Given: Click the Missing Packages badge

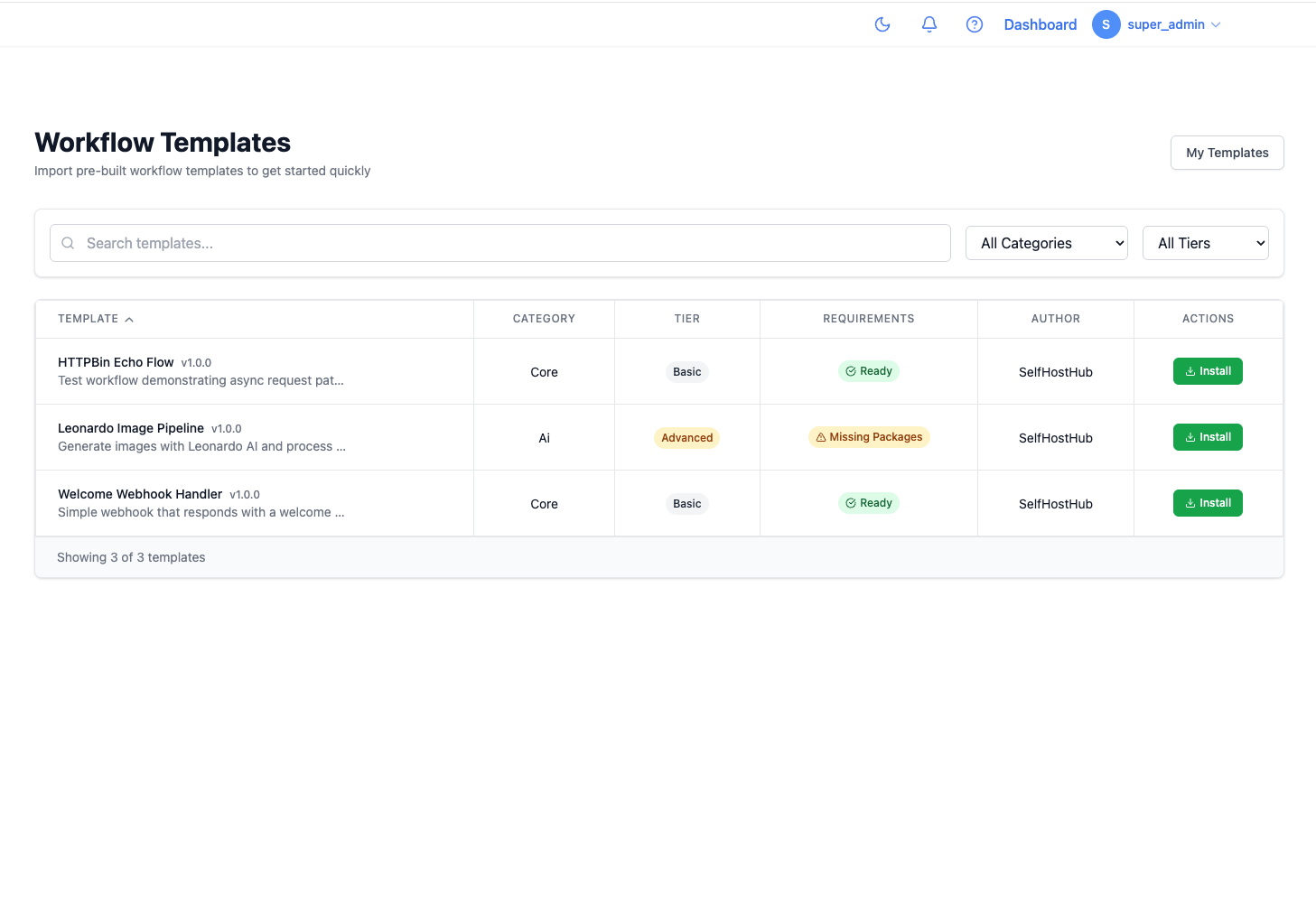Looking at the screenshot, I should pos(869,436).
